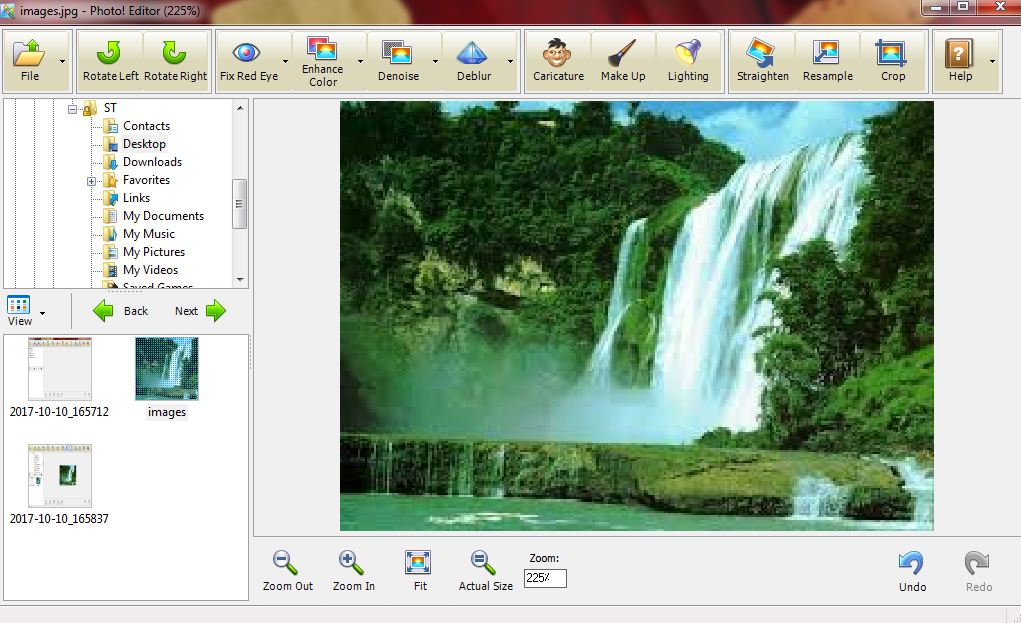Open the Deblur dropdown arrow
This screenshot has height=624, width=1021.
(510, 61)
